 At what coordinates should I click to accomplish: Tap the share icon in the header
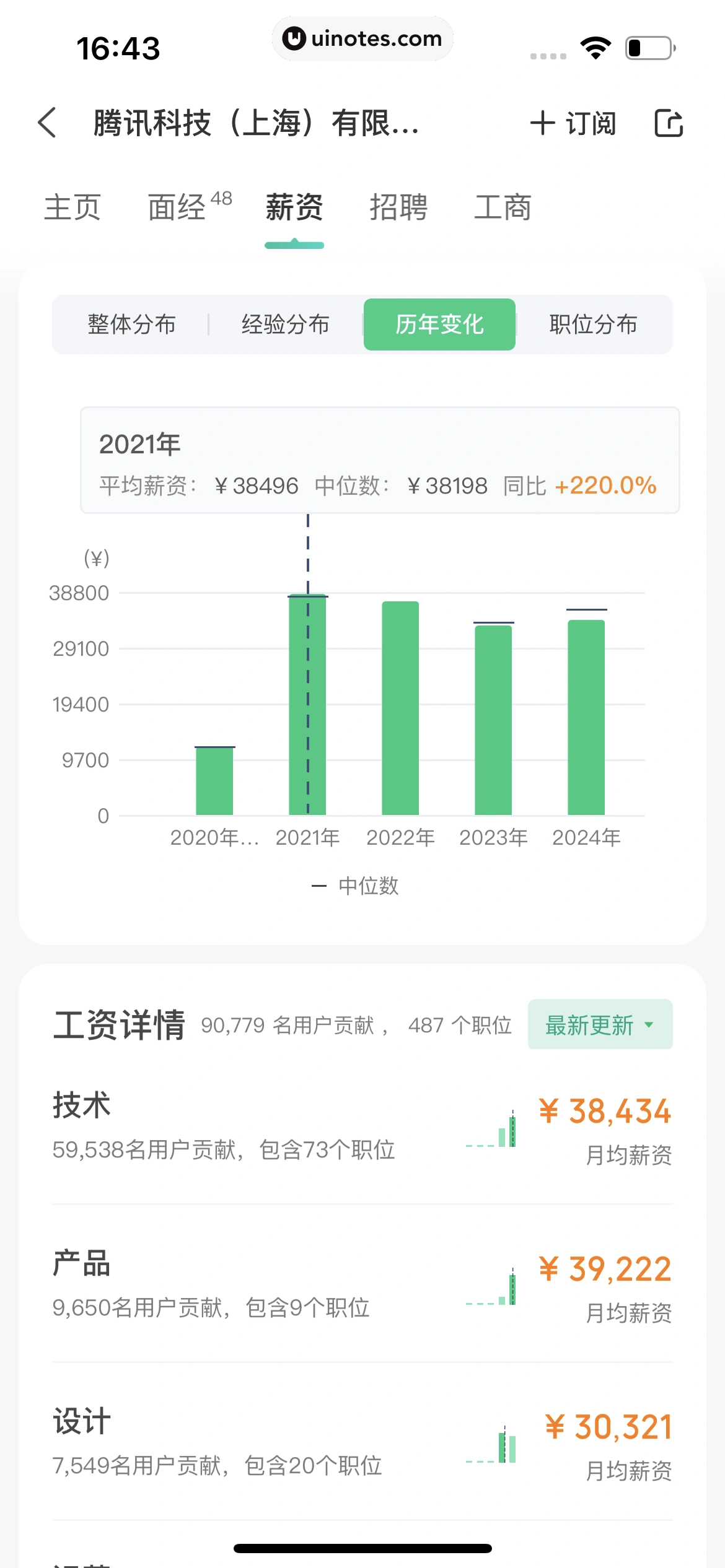[669, 123]
